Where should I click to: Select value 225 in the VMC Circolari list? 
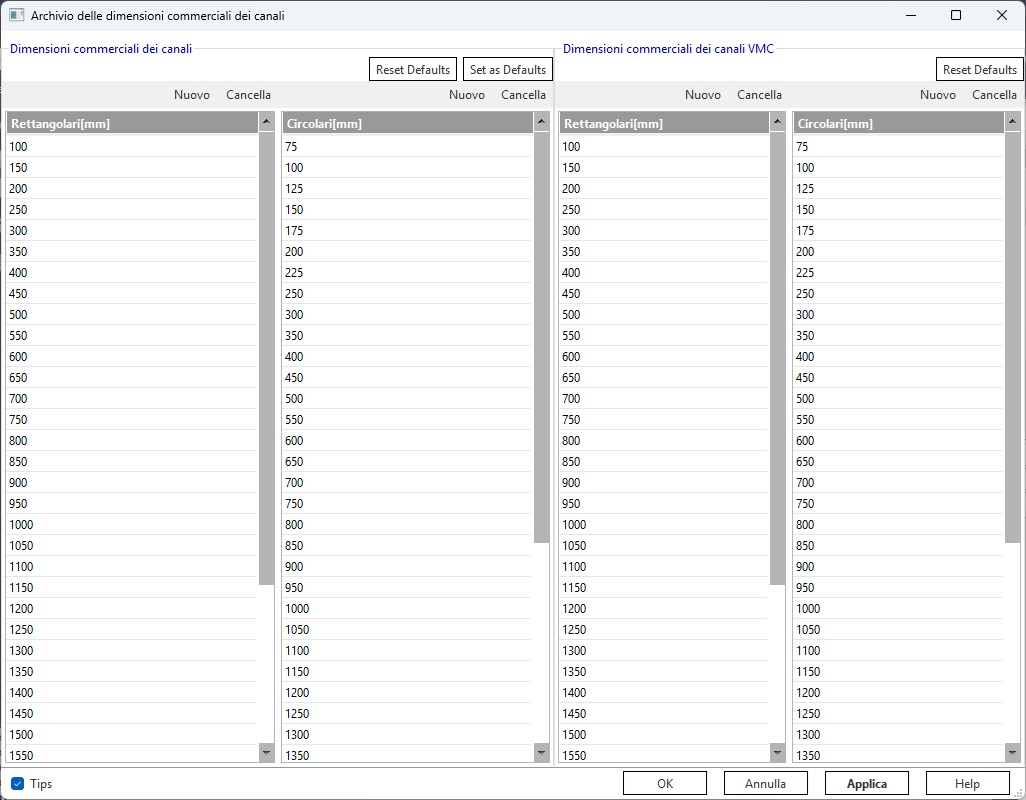click(805, 273)
